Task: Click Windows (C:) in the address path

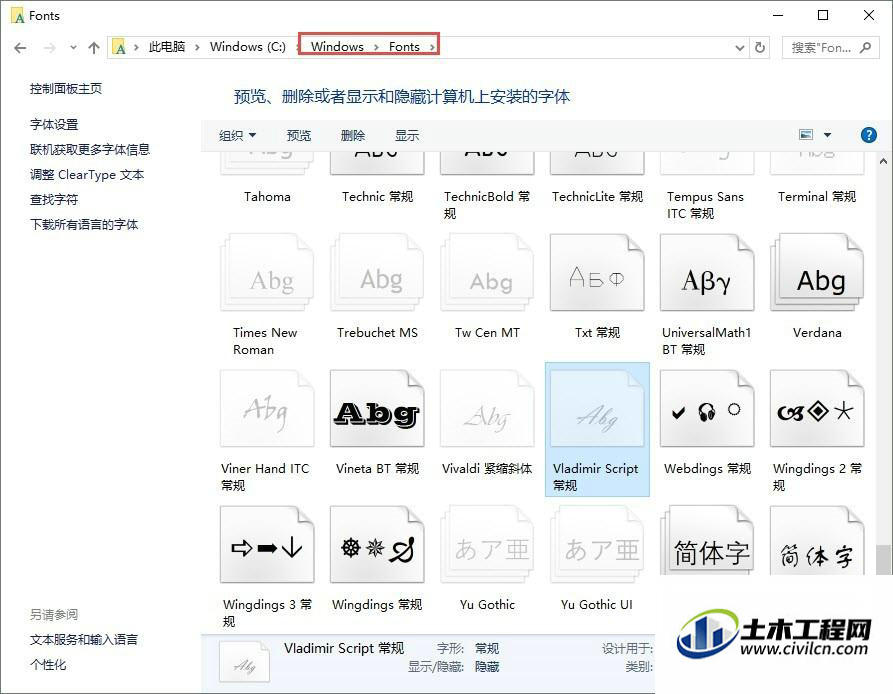Action: pyautogui.click(x=248, y=47)
